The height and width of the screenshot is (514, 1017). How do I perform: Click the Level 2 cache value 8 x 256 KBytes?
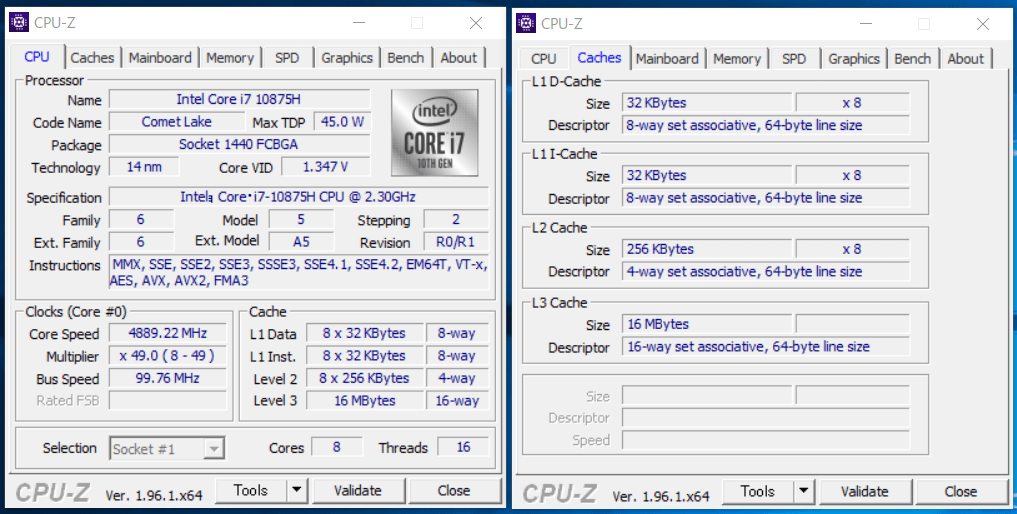(x=365, y=378)
